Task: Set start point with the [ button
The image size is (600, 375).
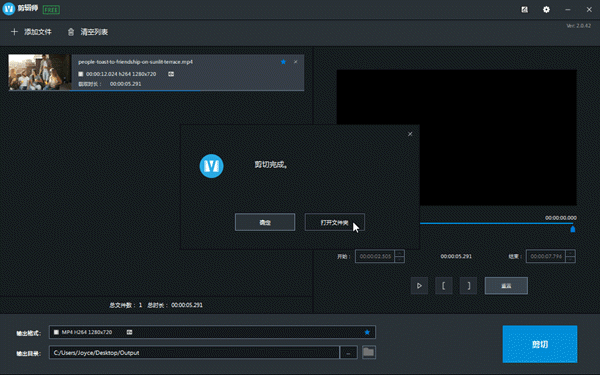Action: (x=444, y=285)
